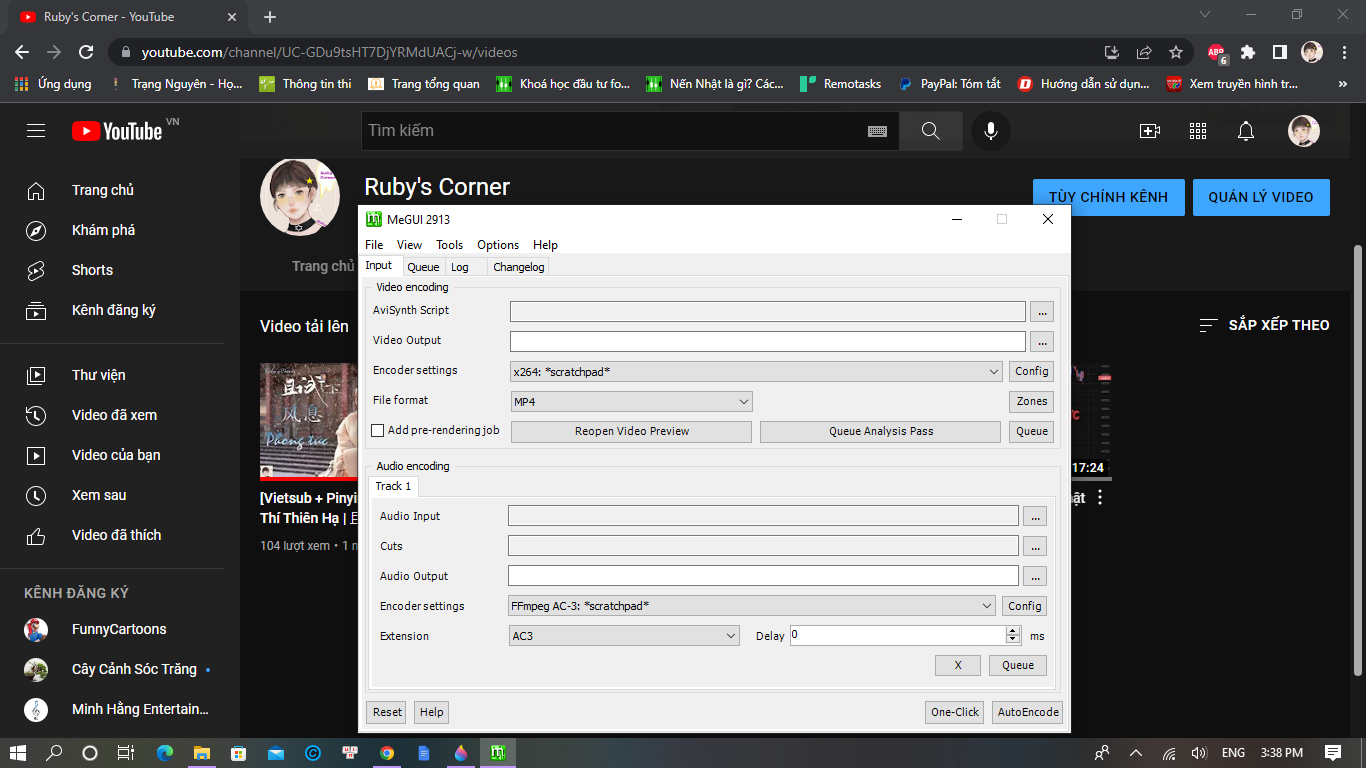Viewport: 1366px width, 768px height.
Task: Open the File menu in MeGUI
Action: tap(373, 244)
